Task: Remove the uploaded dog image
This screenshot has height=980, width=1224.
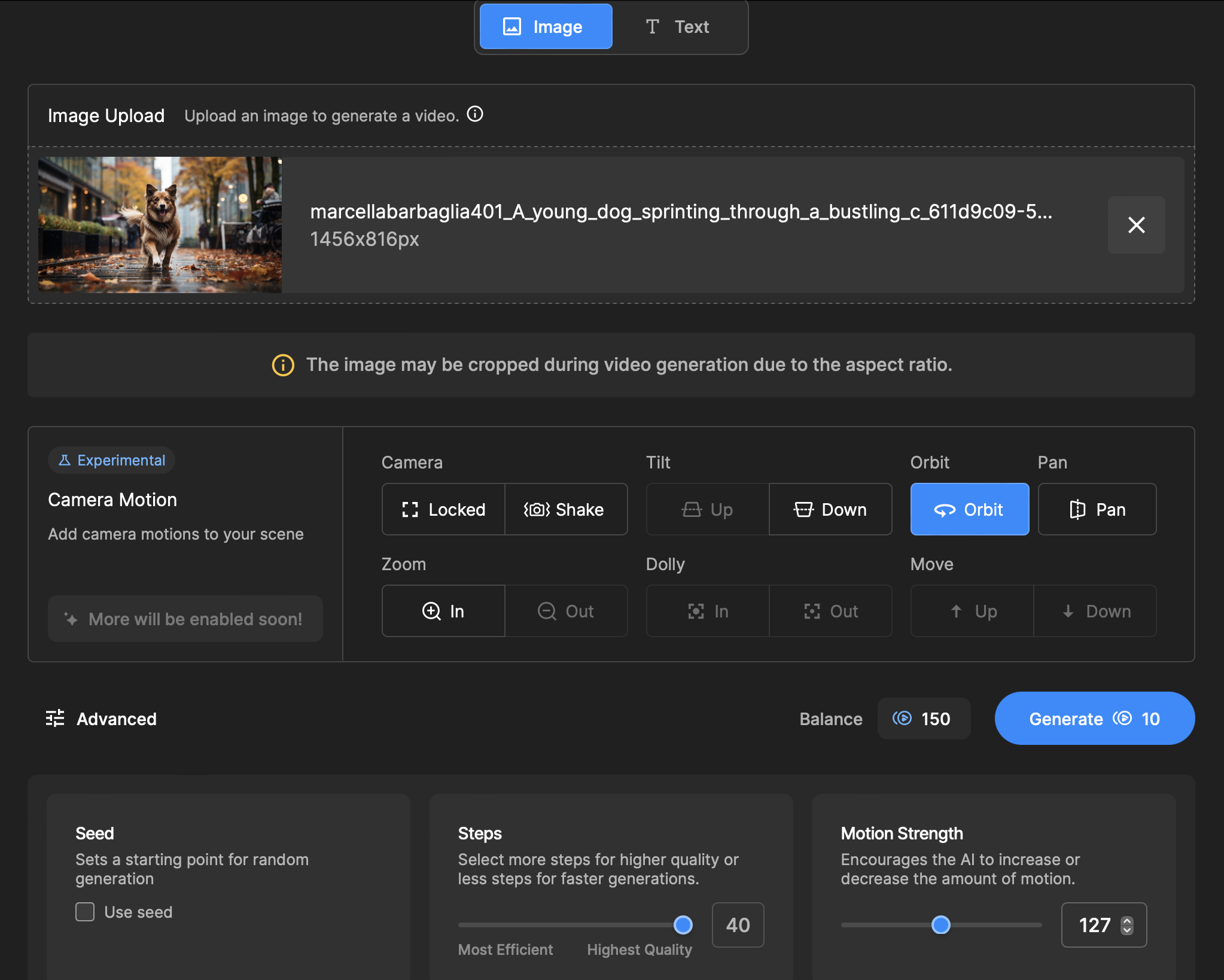Action: coord(1135,225)
